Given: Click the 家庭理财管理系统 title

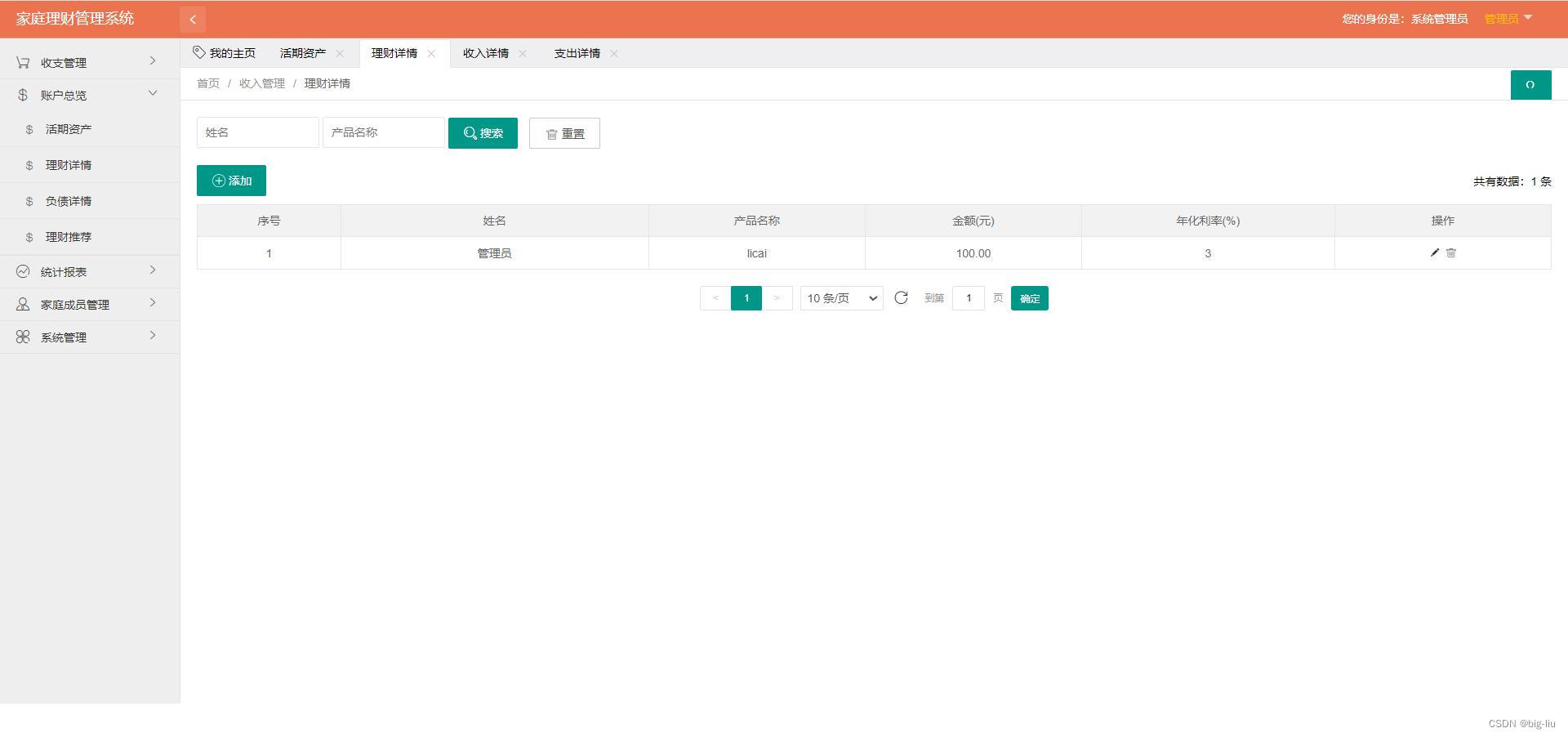Looking at the screenshot, I should [75, 19].
